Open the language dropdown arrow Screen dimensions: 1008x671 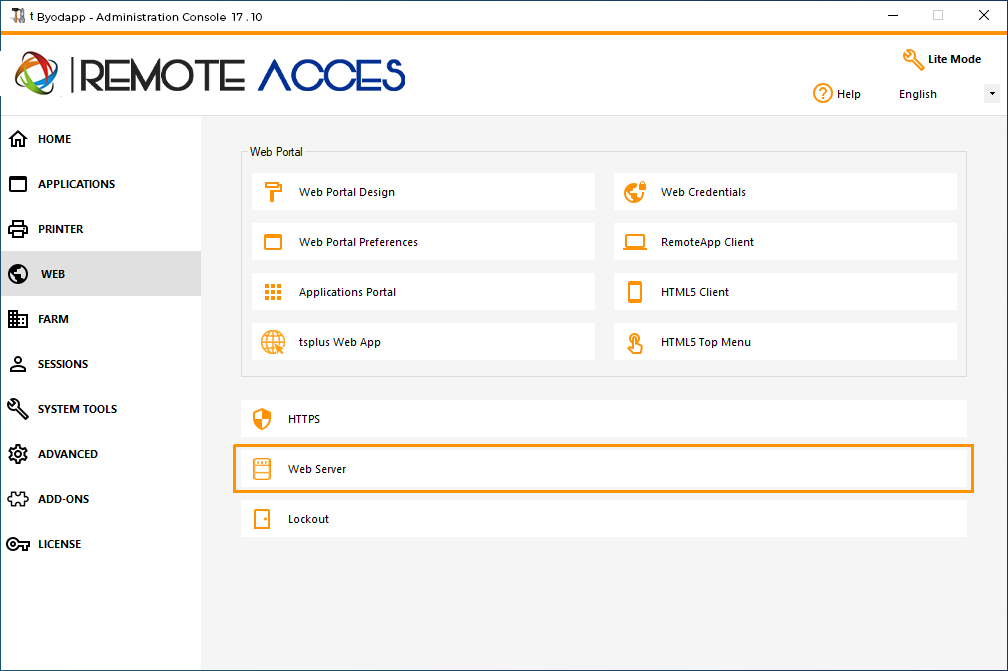tap(992, 94)
